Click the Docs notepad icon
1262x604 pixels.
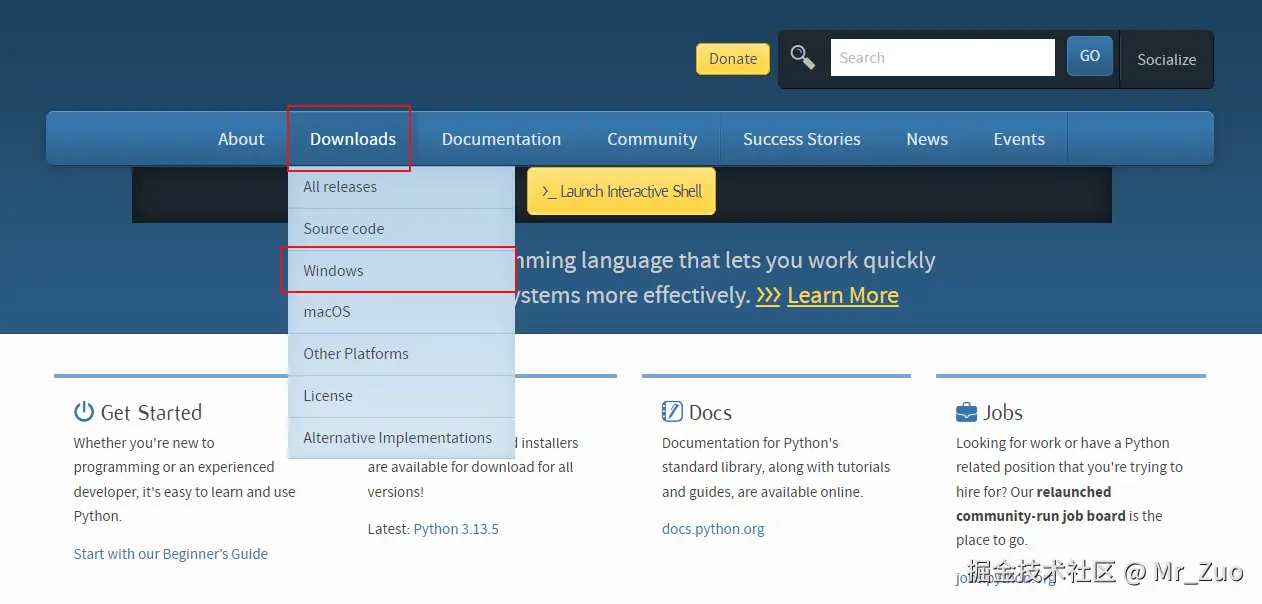tap(672, 412)
